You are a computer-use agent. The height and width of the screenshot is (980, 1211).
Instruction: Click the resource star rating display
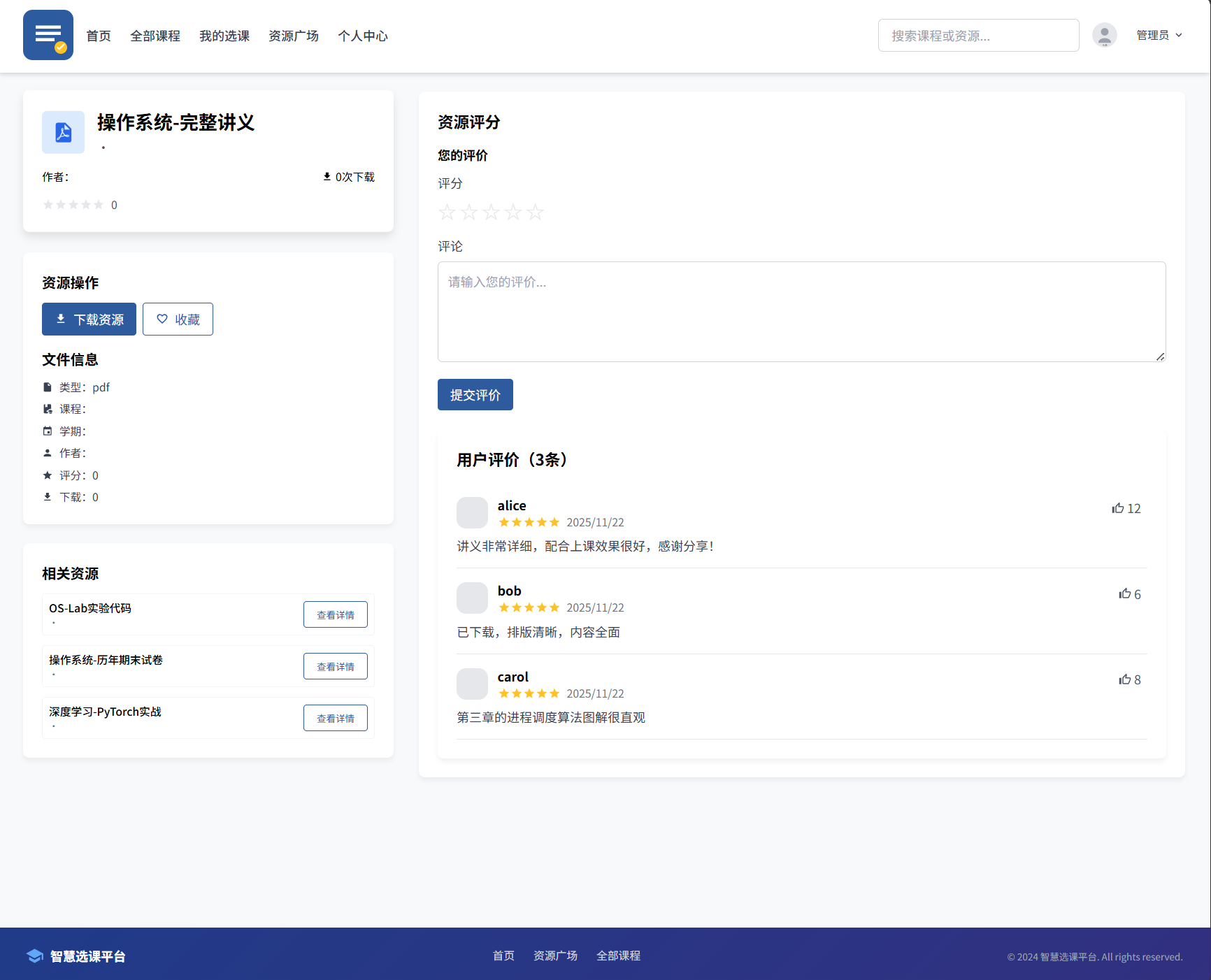pyautogui.click(x=73, y=205)
